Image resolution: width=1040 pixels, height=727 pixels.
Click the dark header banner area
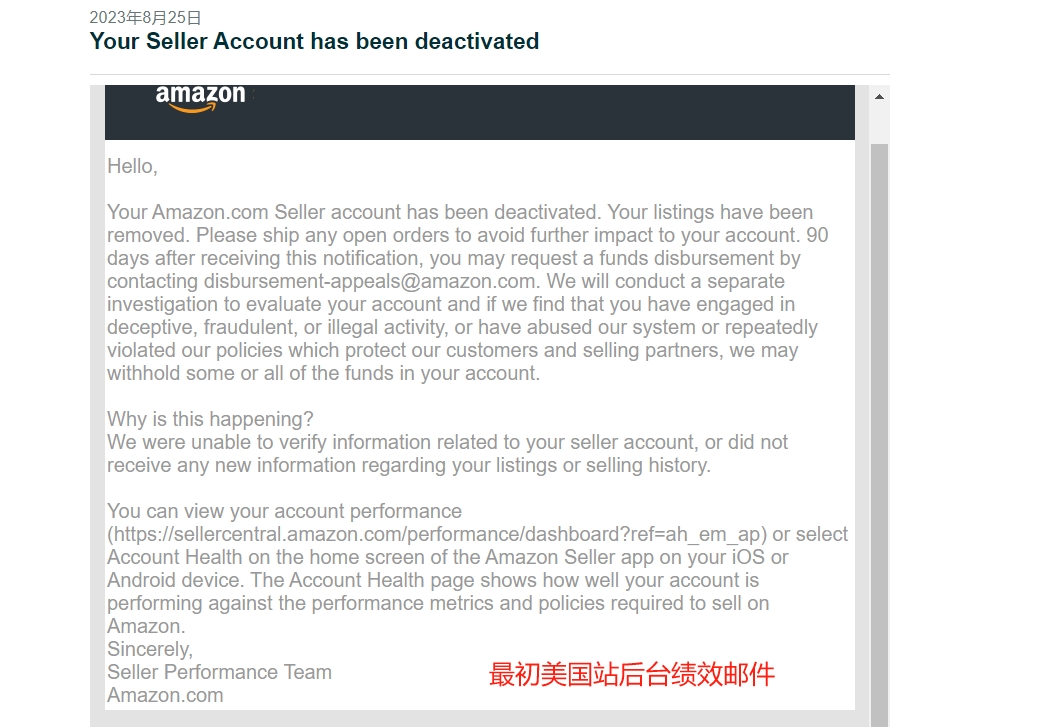[x=480, y=112]
